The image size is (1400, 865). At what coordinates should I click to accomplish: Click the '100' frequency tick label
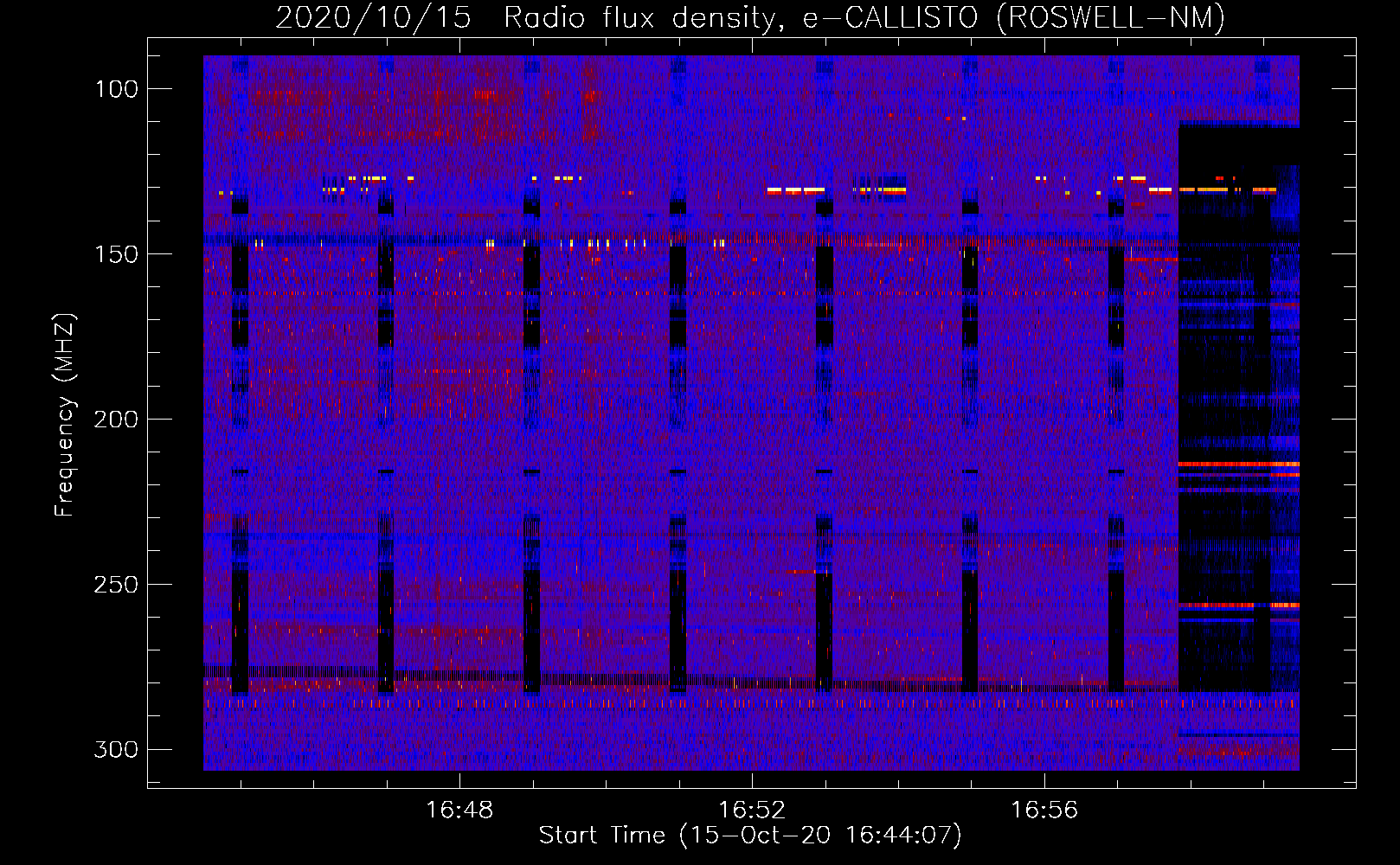(x=117, y=89)
